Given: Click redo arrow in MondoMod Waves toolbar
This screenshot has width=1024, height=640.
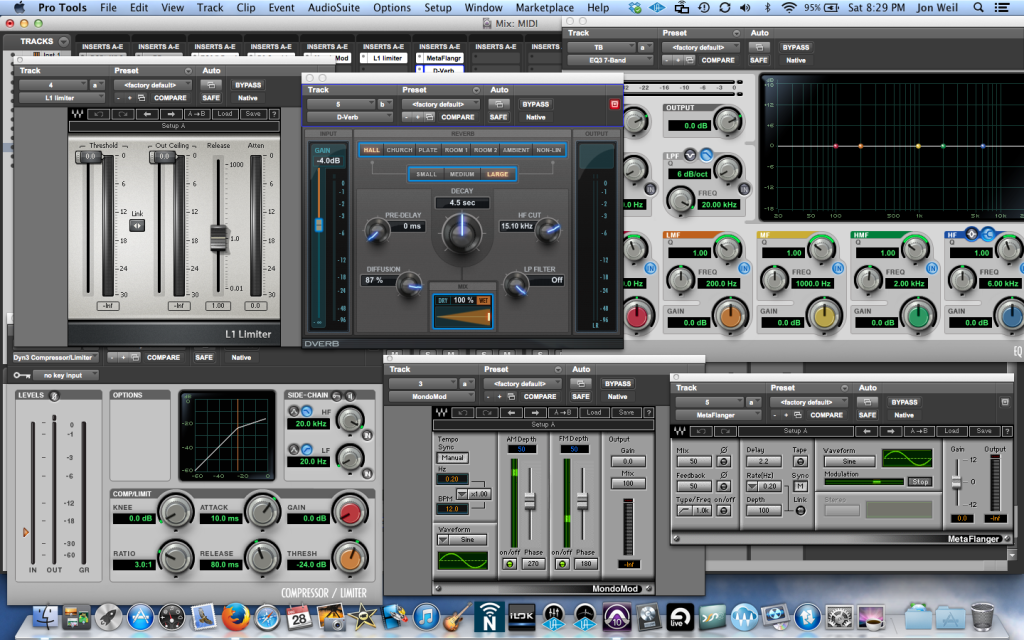Looking at the screenshot, I should coord(486,413).
